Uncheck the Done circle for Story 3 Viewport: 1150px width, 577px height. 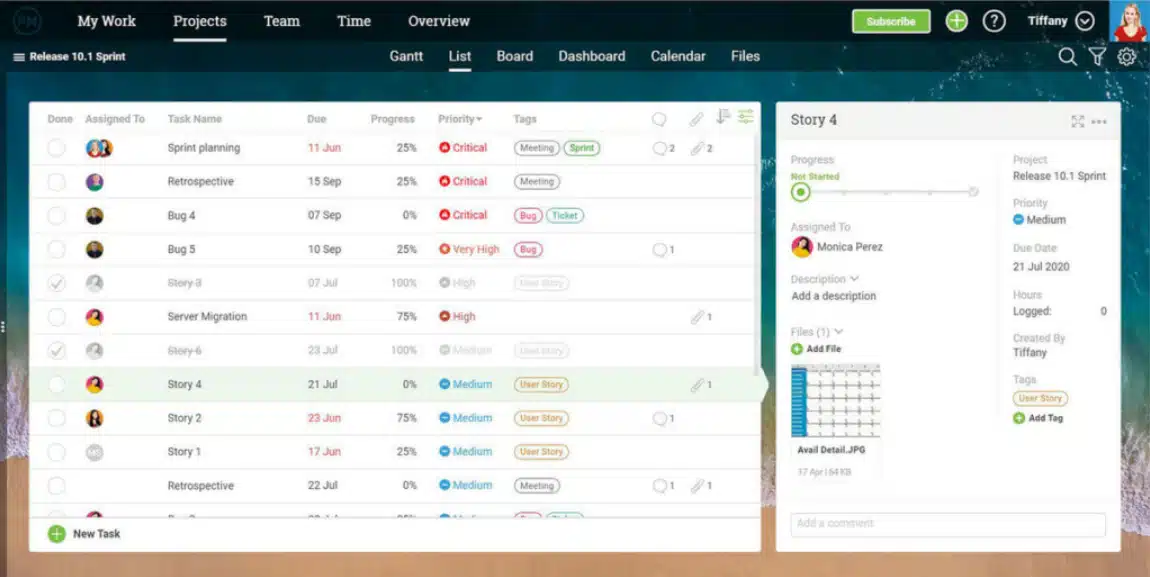(56, 283)
